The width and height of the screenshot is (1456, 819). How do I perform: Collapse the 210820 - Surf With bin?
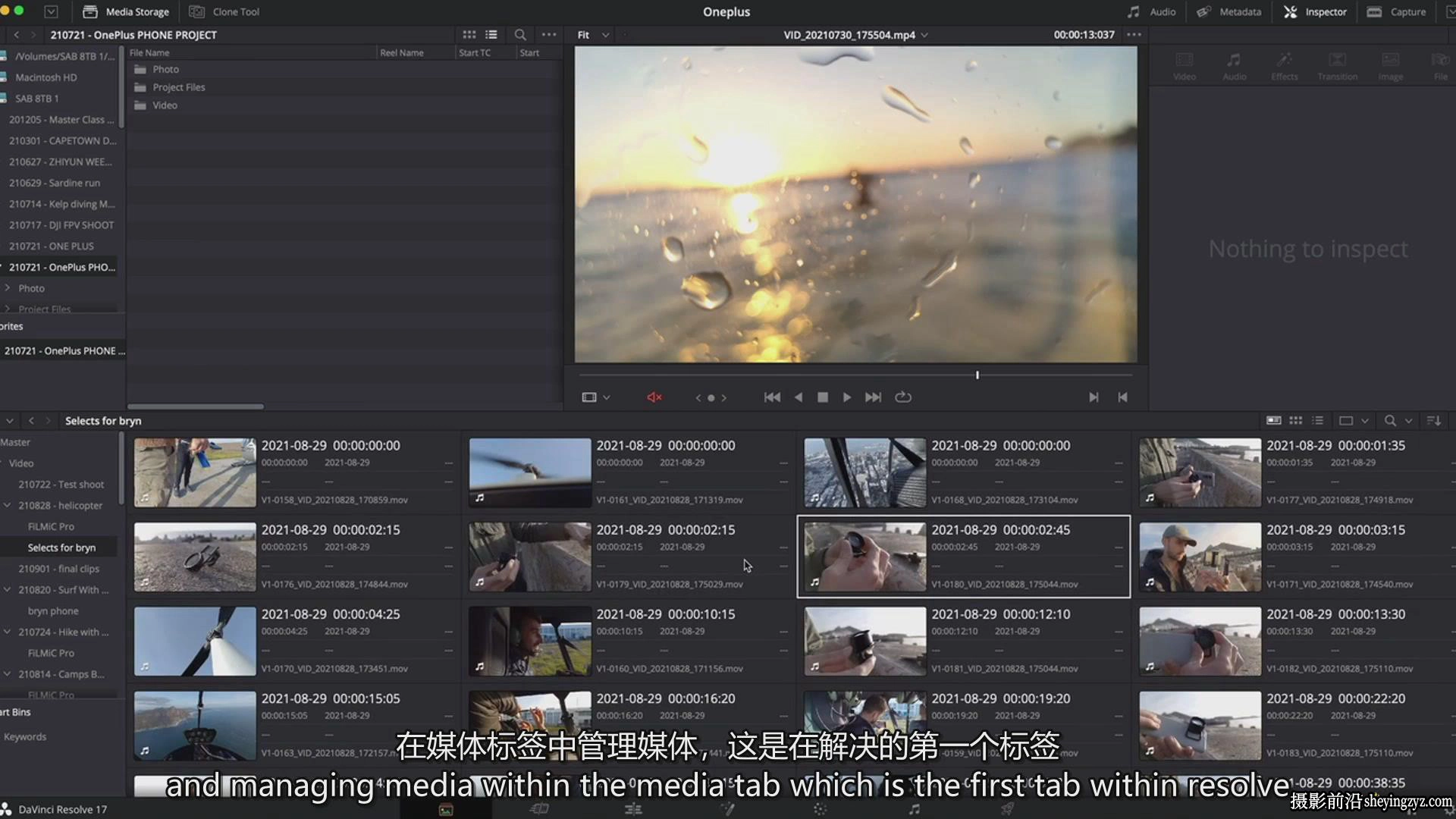click(7, 589)
